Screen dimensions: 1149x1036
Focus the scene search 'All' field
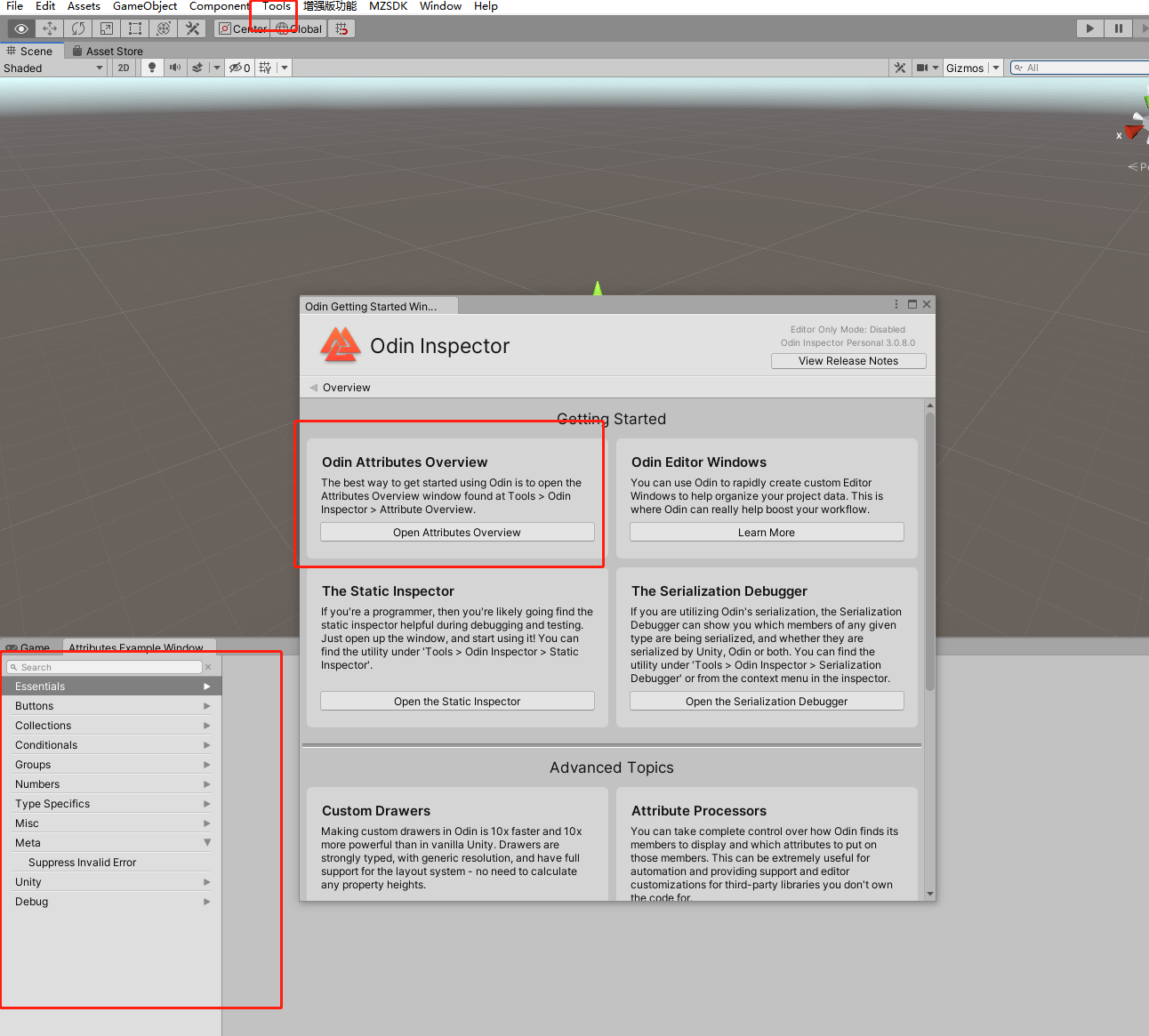[1080, 68]
